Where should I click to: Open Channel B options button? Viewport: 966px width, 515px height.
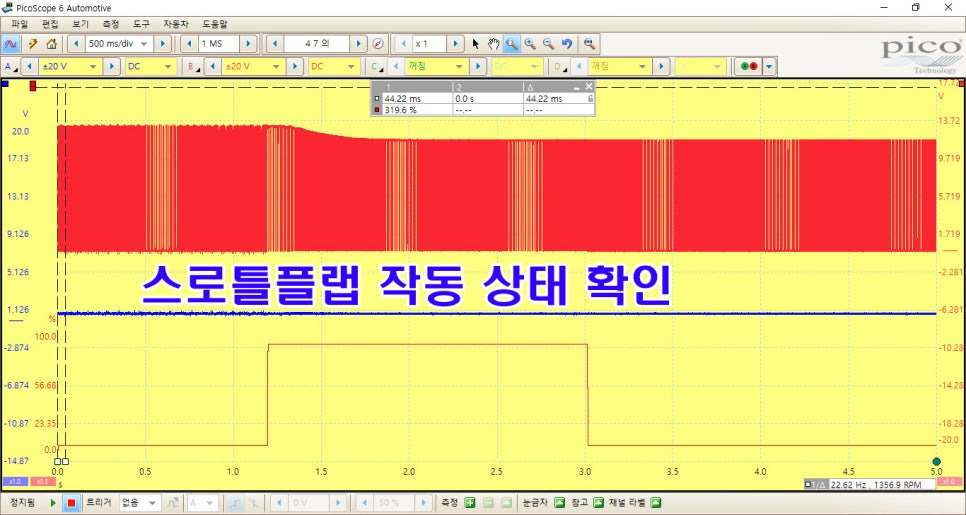193,67
